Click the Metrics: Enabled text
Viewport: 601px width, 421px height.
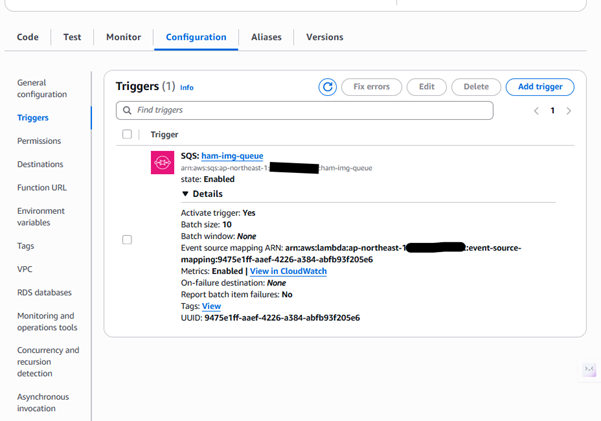212,271
